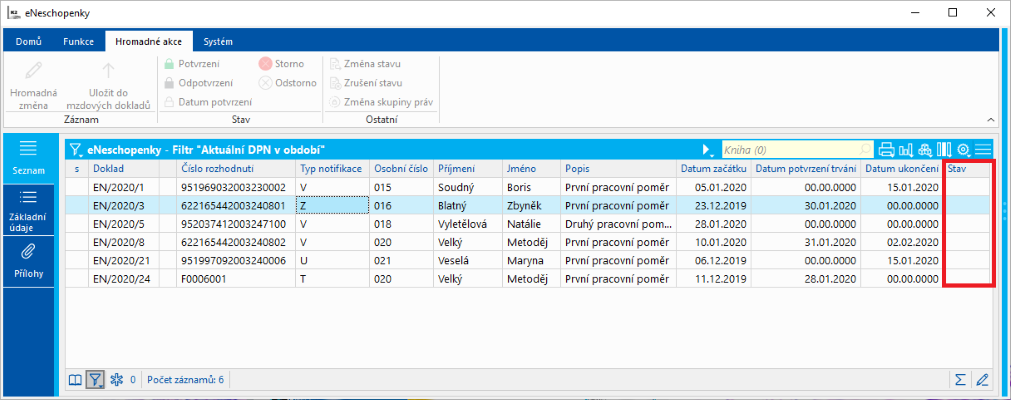Image resolution: width=1011 pixels, height=400 pixels.
Task: Click decision number 95196903200323​0002
Action: pyautogui.click(x=233, y=187)
